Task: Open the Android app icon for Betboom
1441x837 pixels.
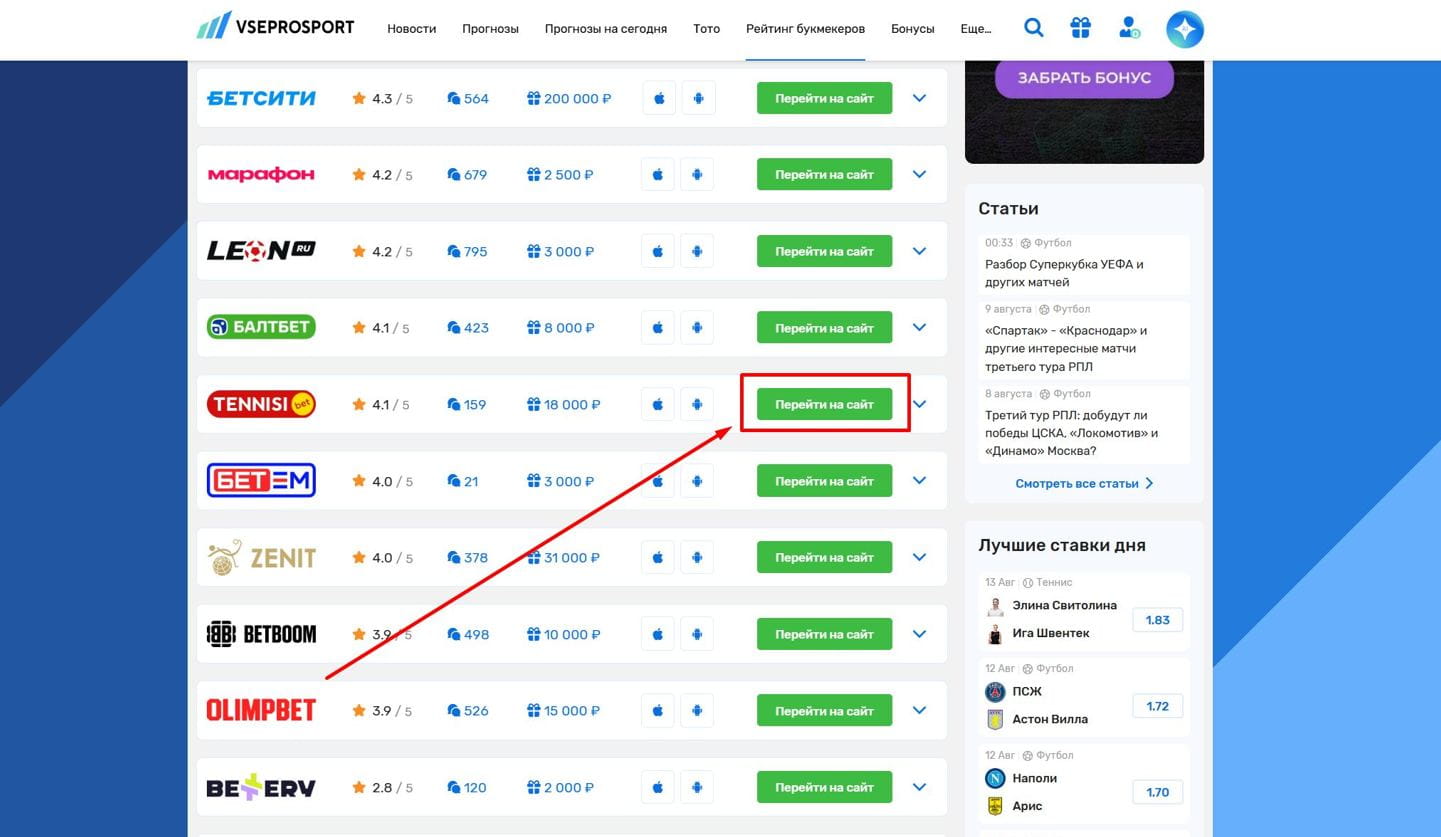Action: click(698, 634)
